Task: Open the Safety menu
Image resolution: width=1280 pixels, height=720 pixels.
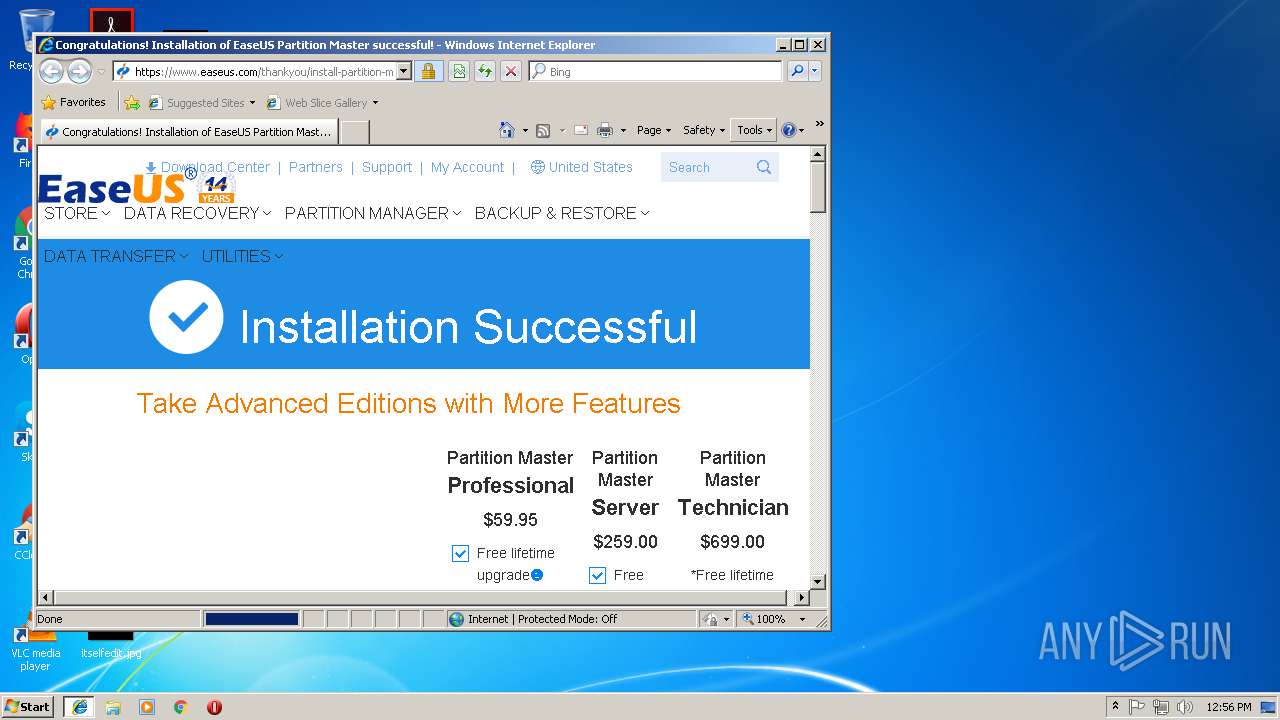Action: [x=704, y=130]
